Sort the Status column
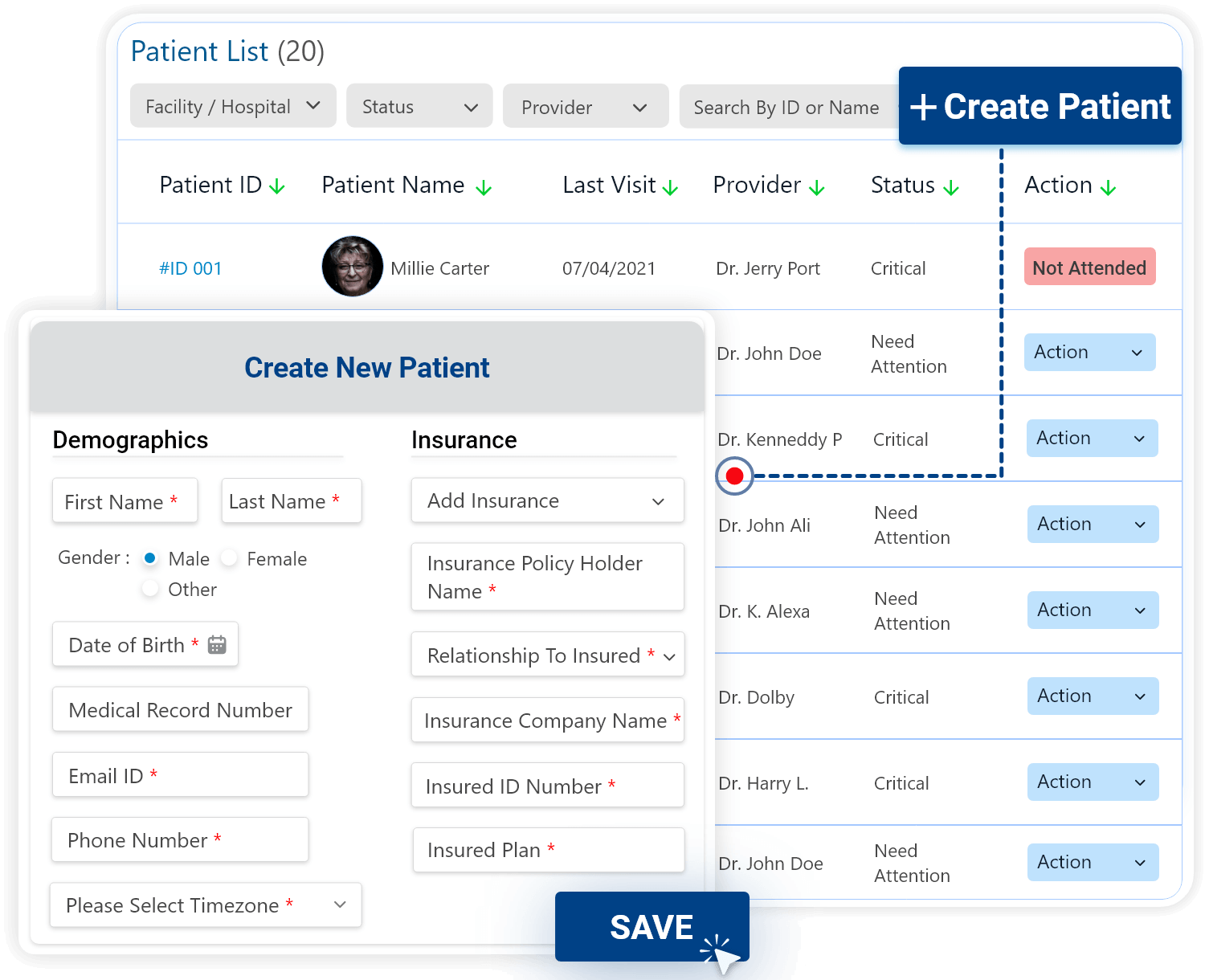 (951, 186)
